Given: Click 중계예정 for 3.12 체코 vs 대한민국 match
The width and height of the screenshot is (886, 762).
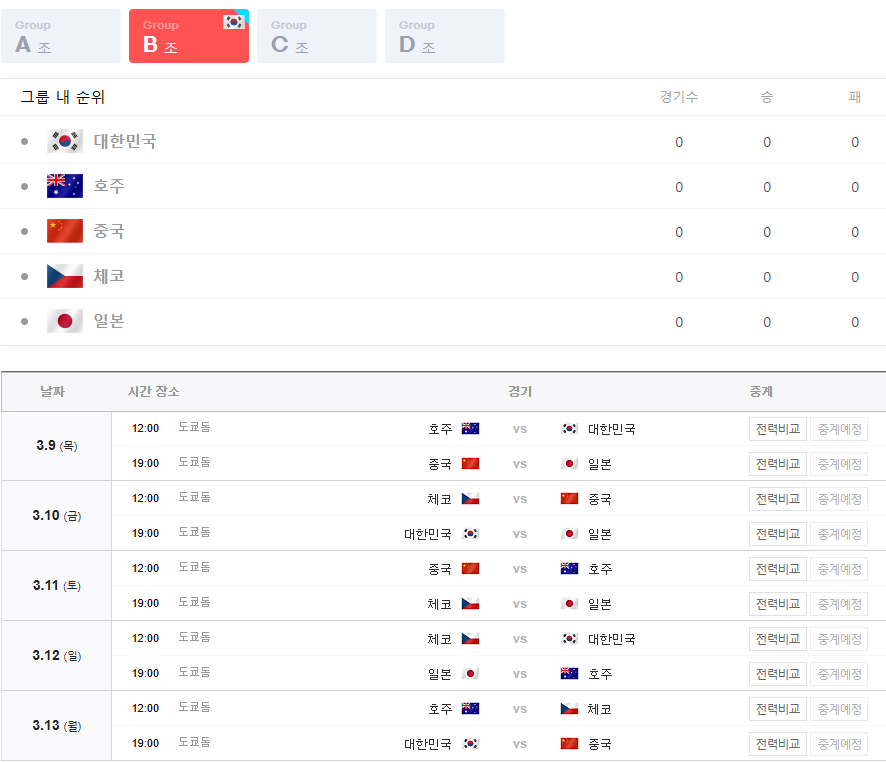Looking at the screenshot, I should coord(839,639).
